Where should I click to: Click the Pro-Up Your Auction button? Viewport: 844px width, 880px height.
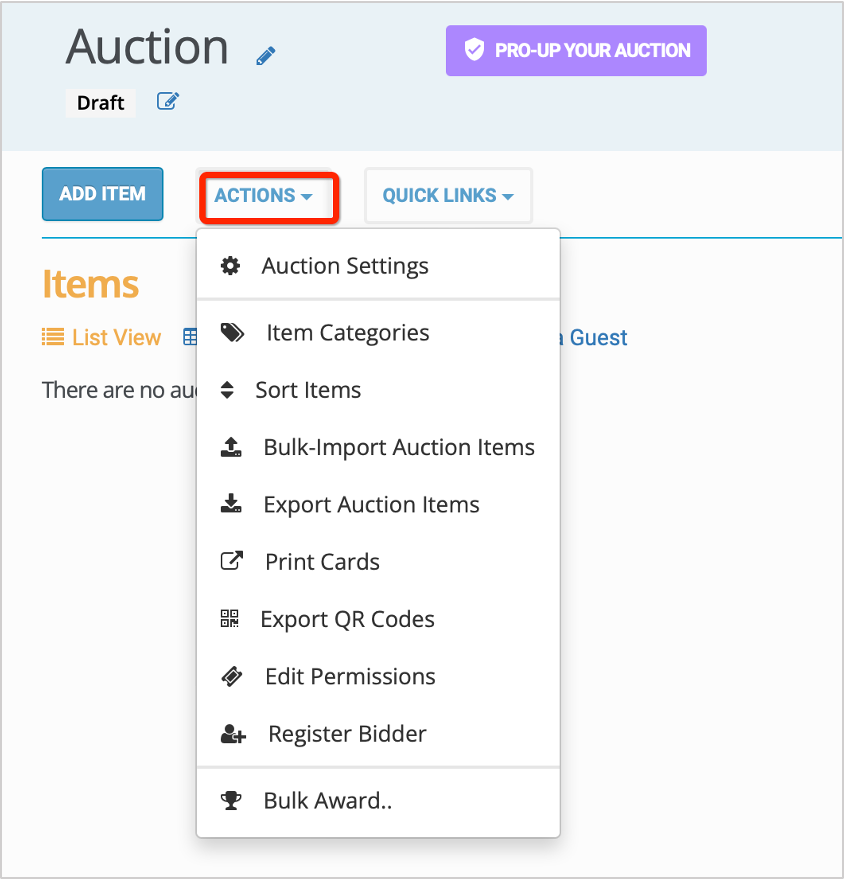click(x=576, y=50)
